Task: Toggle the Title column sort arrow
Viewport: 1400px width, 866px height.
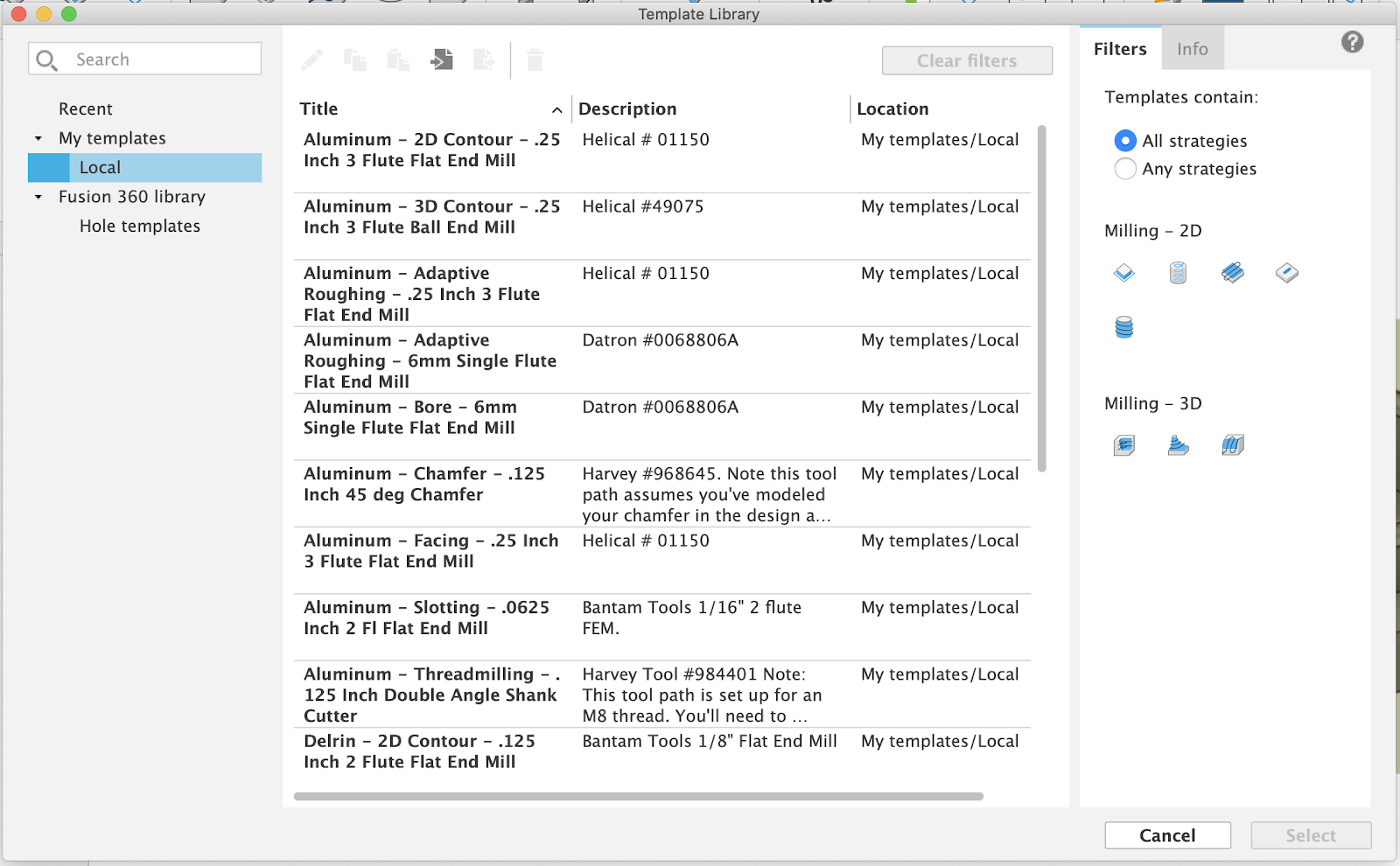Action: click(x=556, y=109)
